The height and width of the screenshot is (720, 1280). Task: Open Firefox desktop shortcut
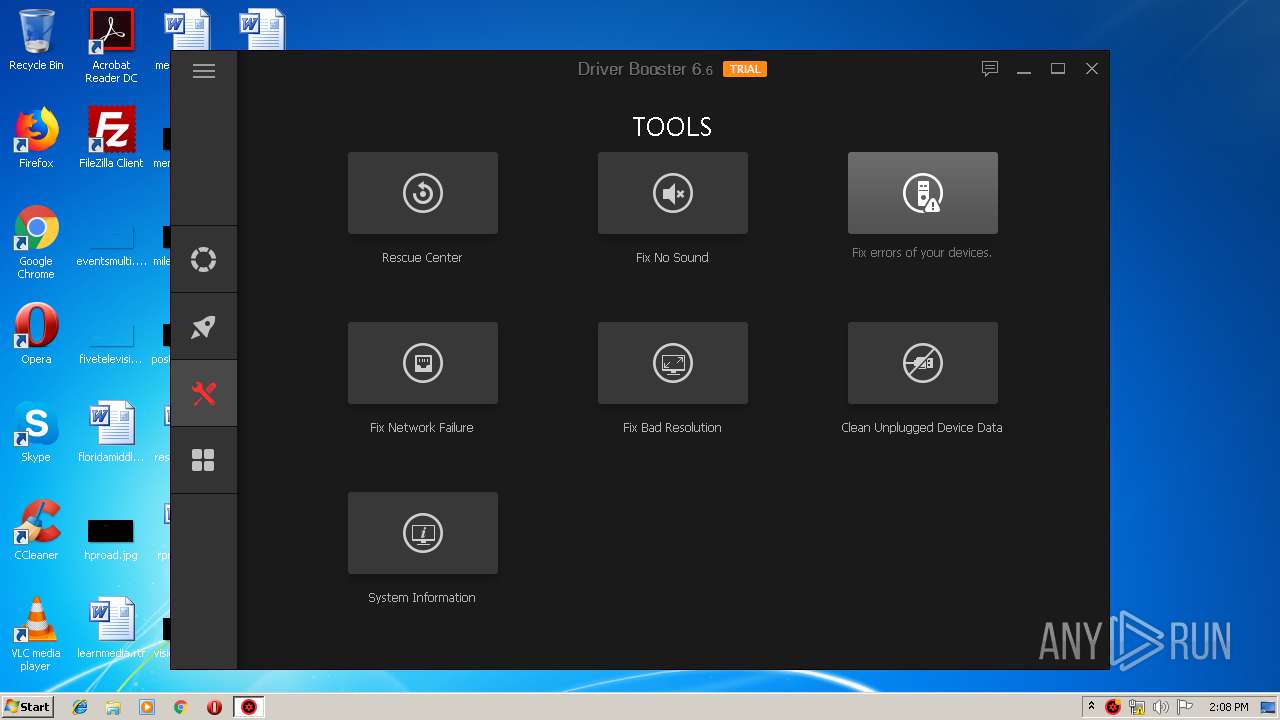coord(36,137)
